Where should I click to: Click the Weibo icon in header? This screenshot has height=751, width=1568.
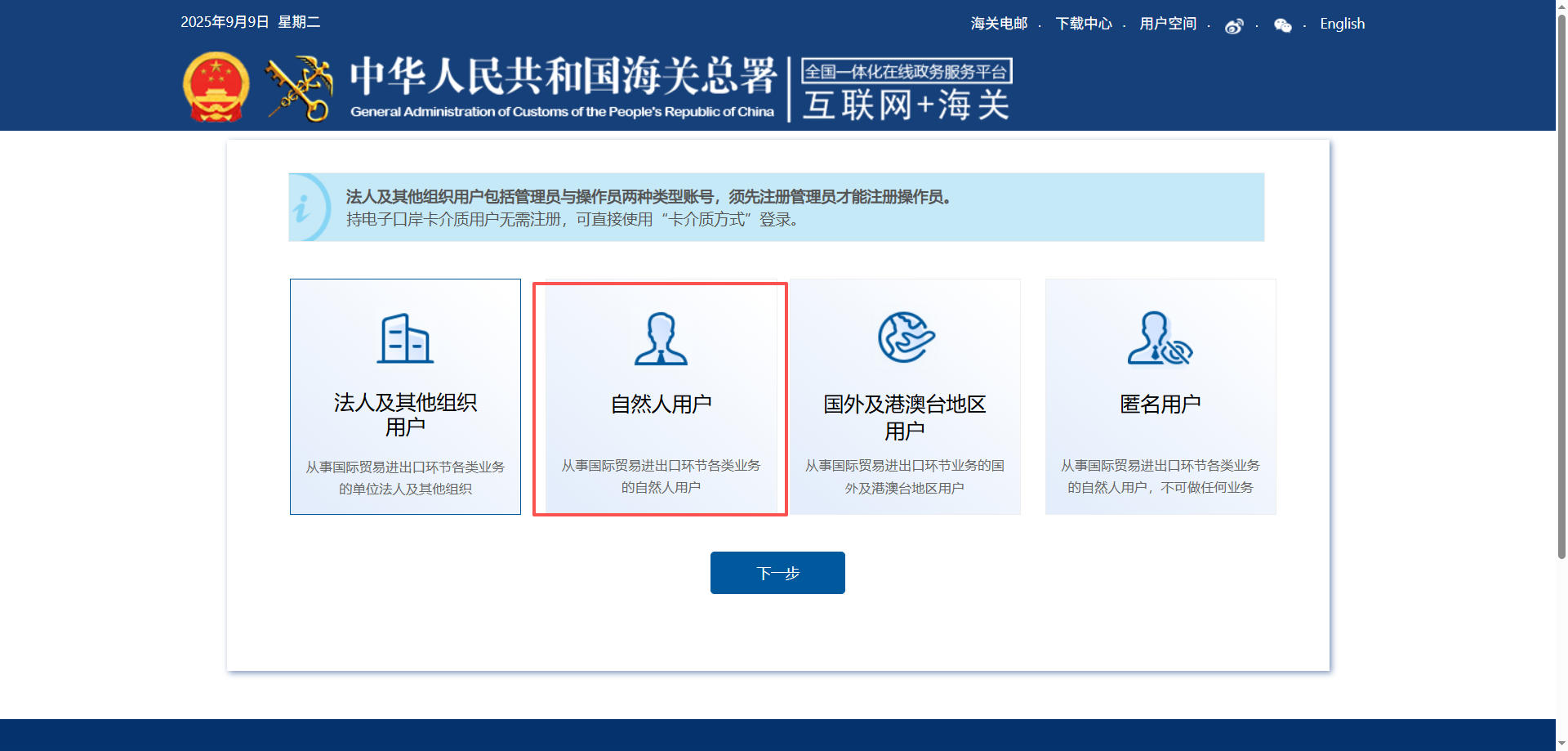(1233, 26)
